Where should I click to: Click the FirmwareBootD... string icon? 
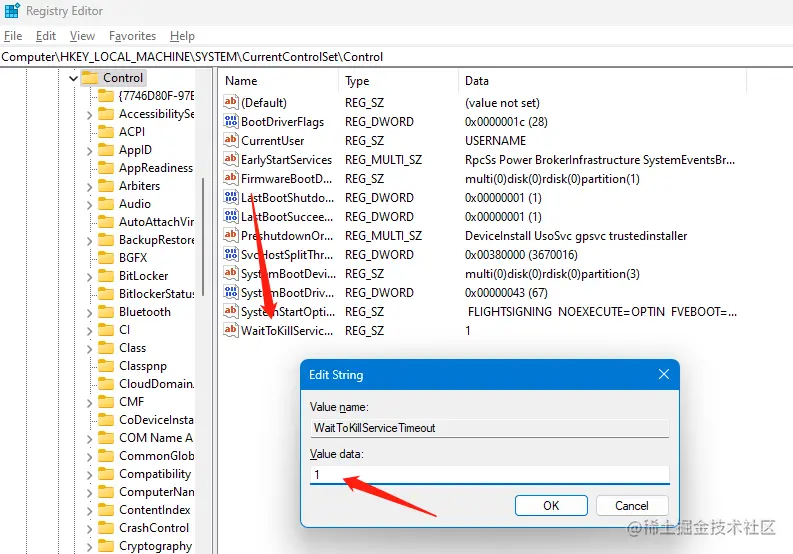tap(231, 178)
